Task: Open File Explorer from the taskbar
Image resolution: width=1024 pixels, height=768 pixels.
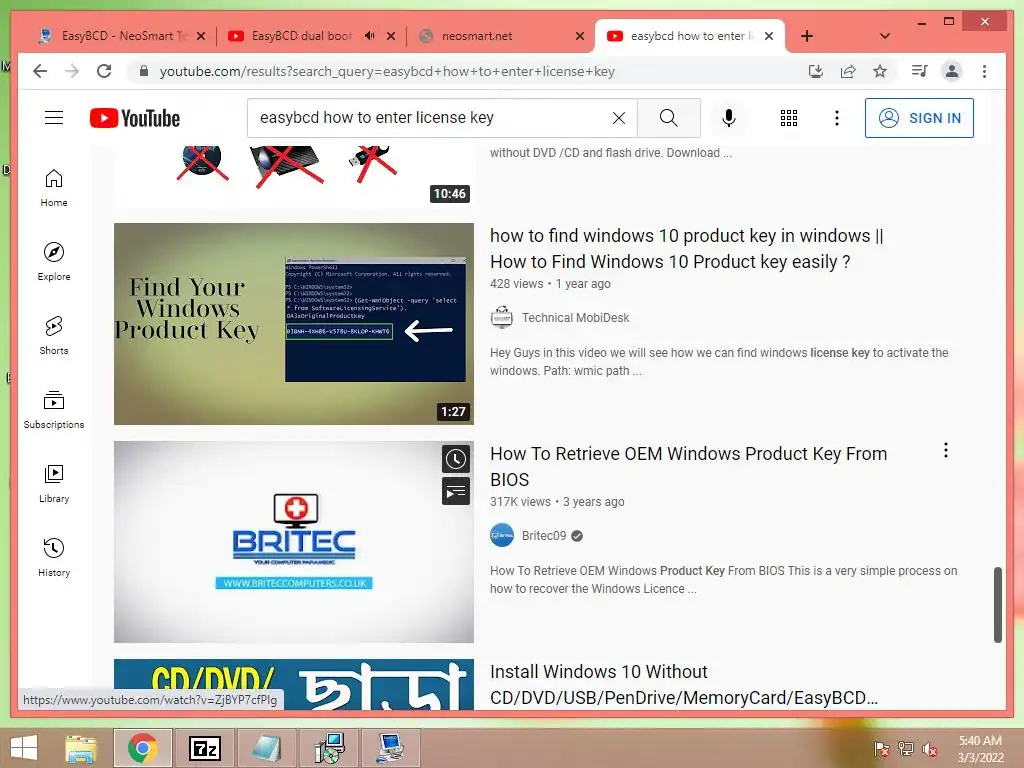Action: pos(80,748)
